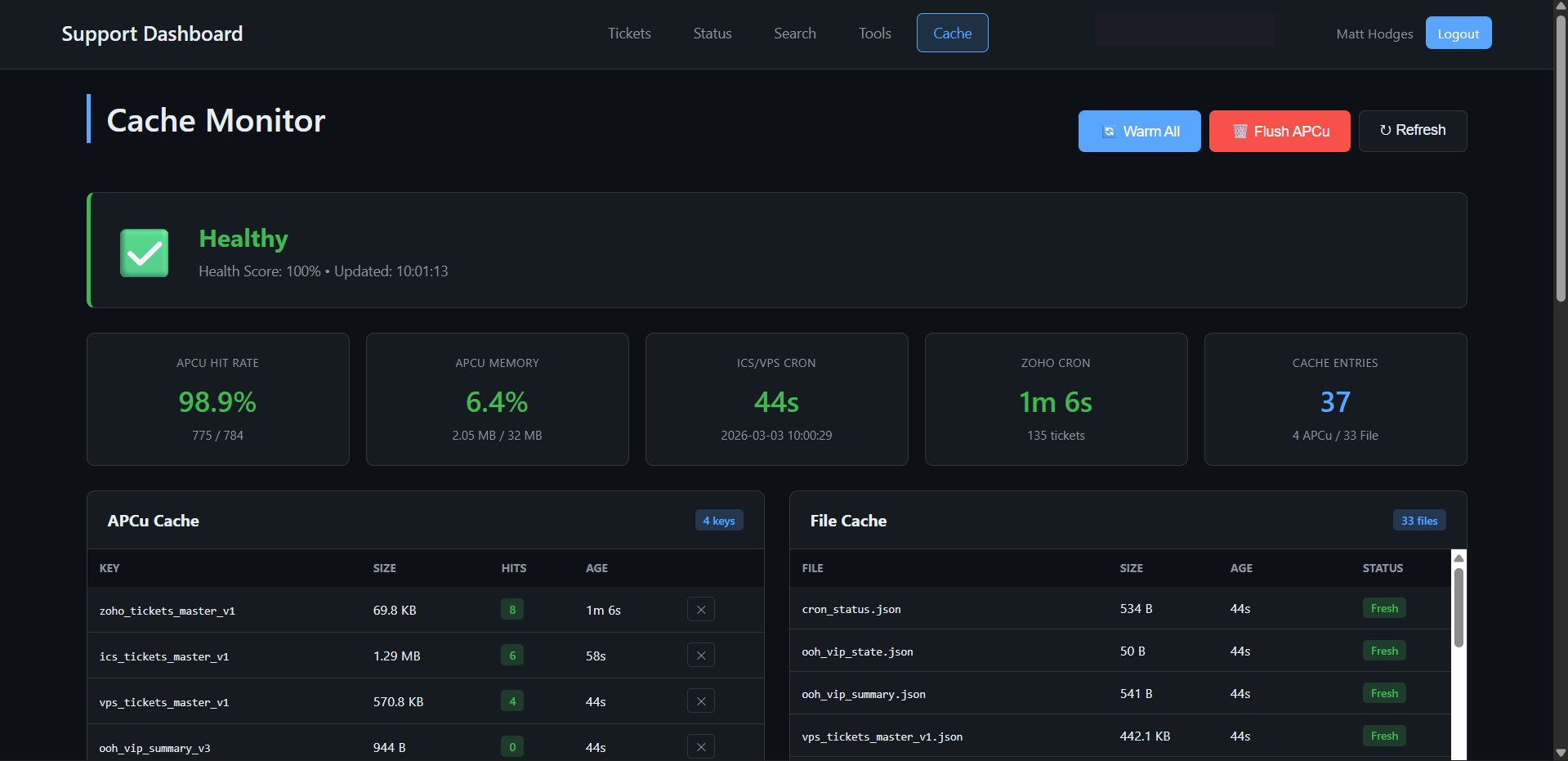
Task: Click the Fresh status badge for cron_status.json
Action: [1384, 607]
